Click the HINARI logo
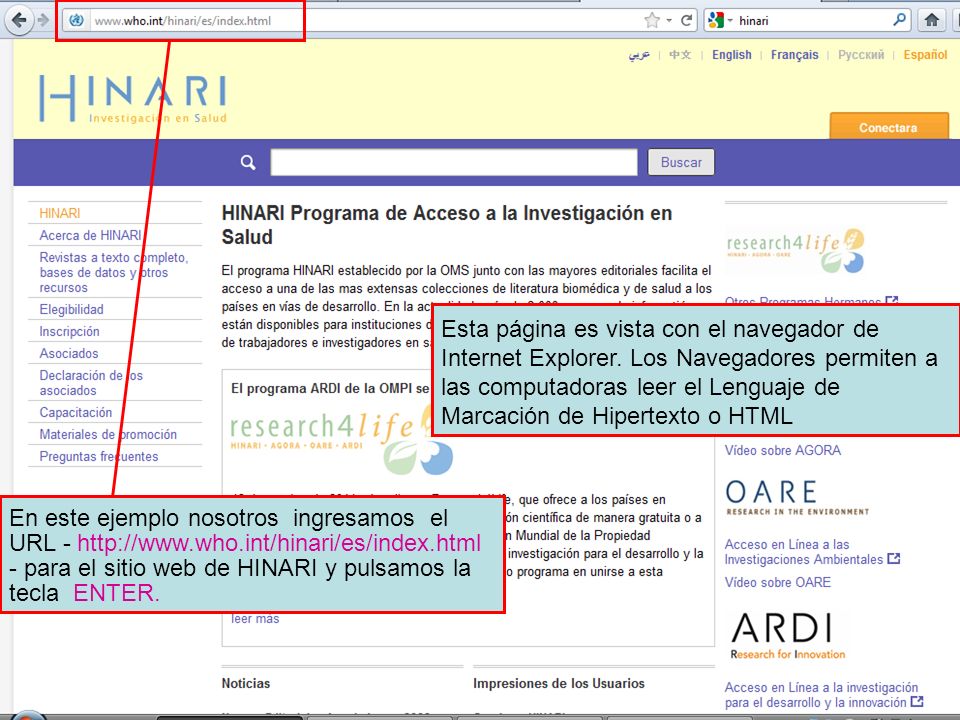Image resolution: width=960 pixels, height=720 pixels. point(133,98)
